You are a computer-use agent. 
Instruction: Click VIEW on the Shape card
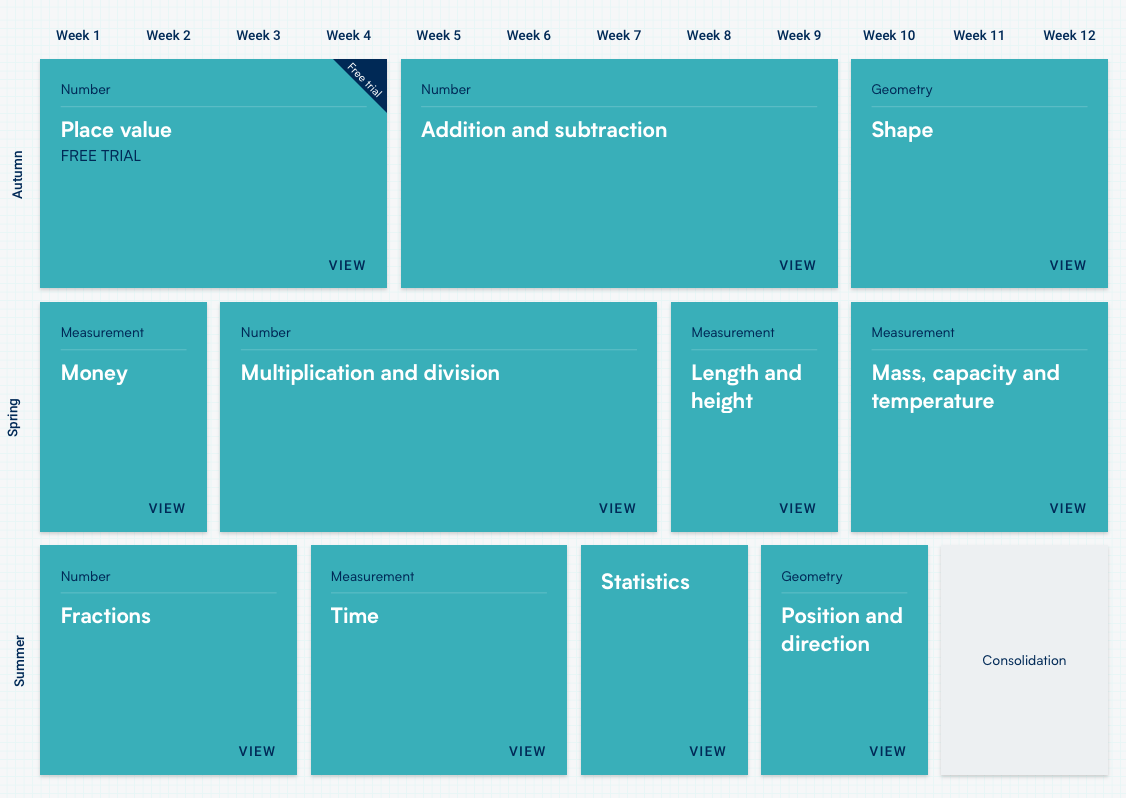click(1067, 266)
